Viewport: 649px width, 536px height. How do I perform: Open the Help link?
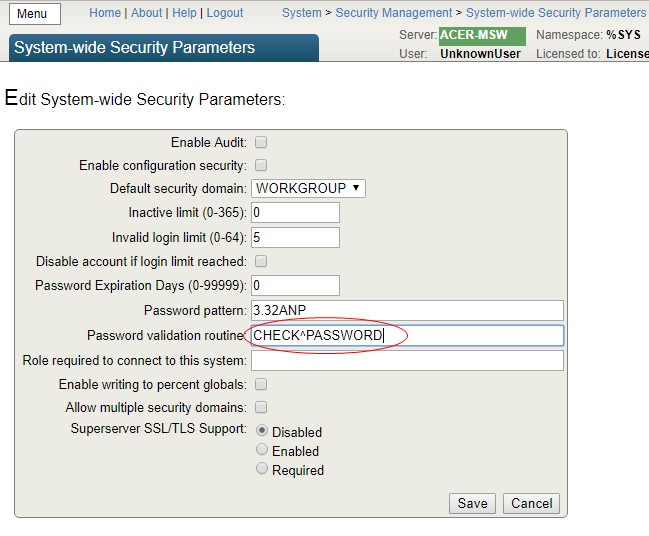[184, 13]
